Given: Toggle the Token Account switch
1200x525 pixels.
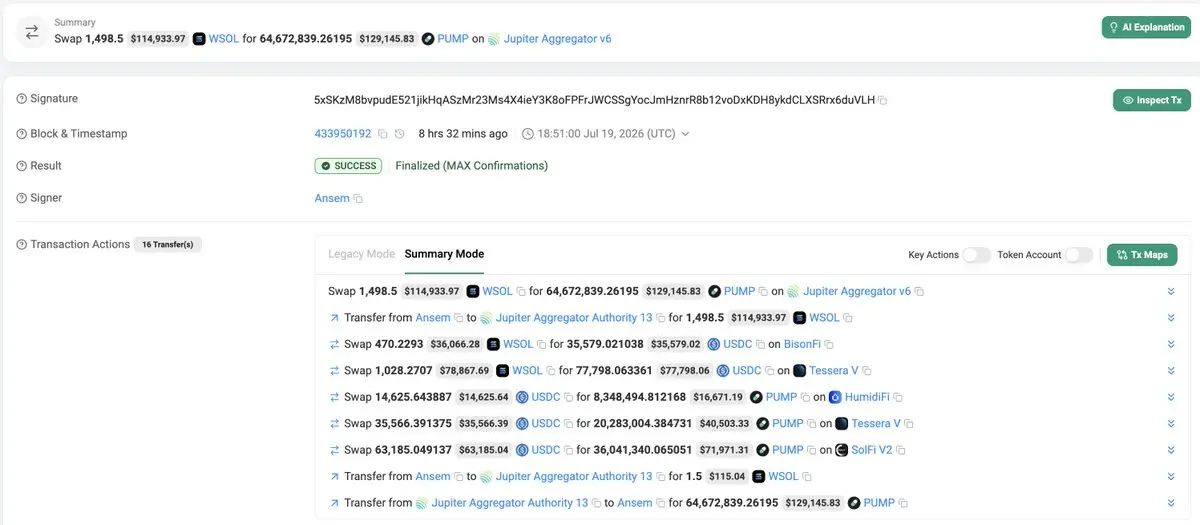Looking at the screenshot, I should click(1079, 255).
